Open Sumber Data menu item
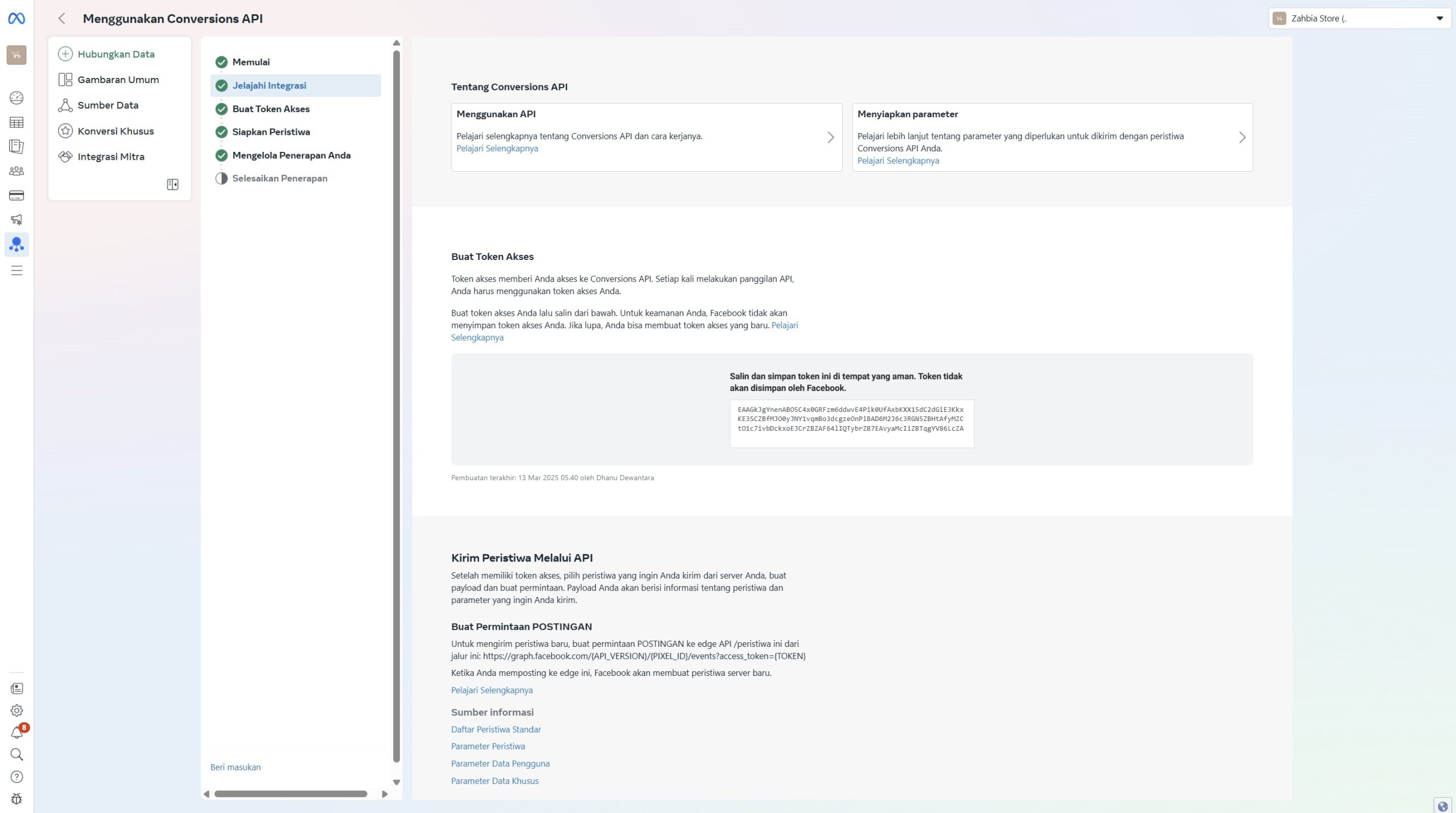1456x813 pixels. pyautogui.click(x=108, y=105)
